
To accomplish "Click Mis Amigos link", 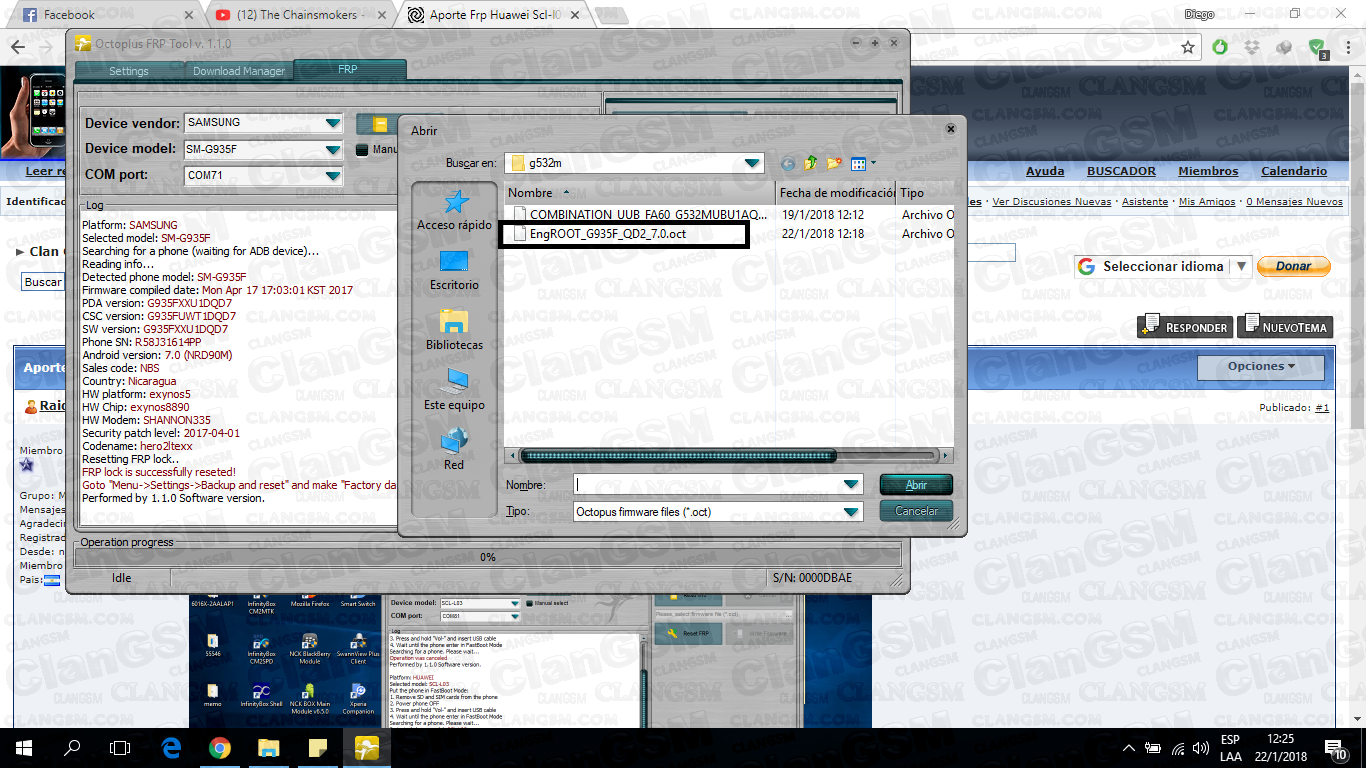I will pos(1207,202).
